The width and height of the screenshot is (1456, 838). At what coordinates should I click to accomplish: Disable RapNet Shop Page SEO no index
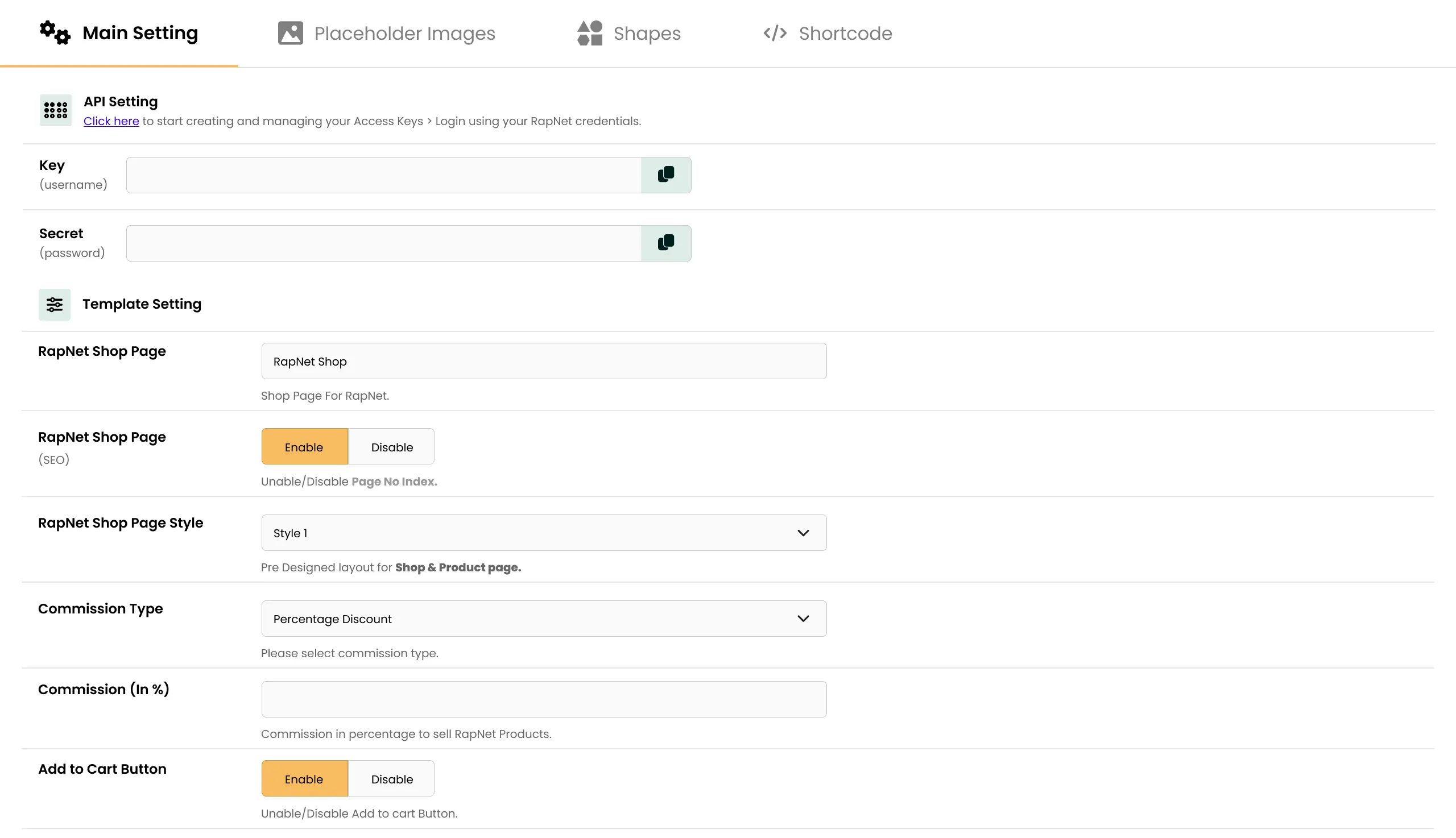[391, 446]
